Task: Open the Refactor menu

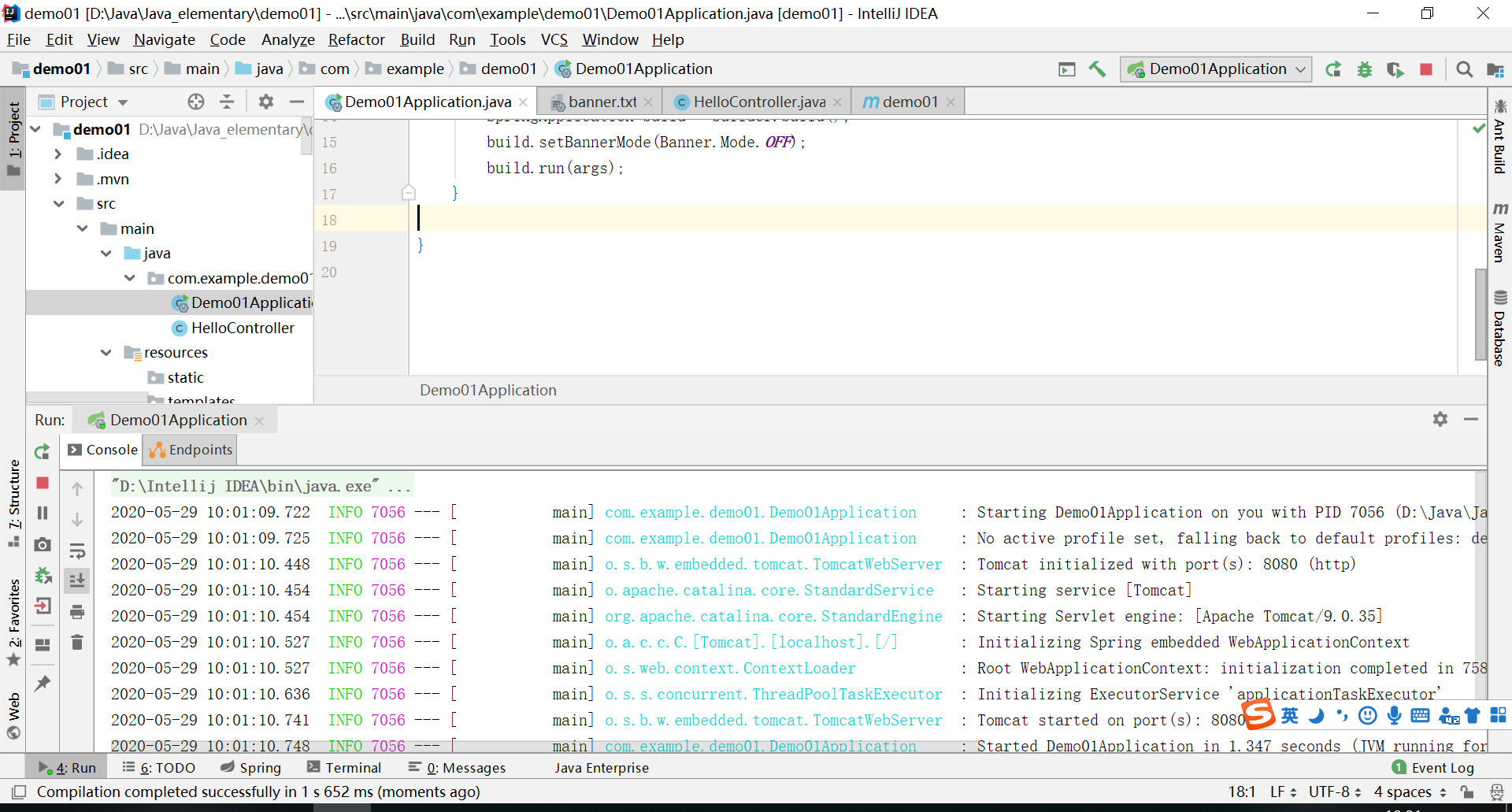Action: coord(357,39)
